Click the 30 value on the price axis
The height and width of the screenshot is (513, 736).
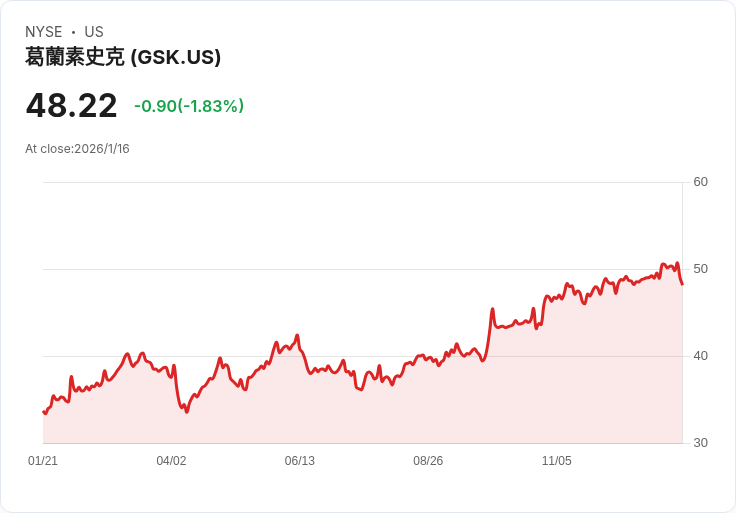pyautogui.click(x=700, y=443)
